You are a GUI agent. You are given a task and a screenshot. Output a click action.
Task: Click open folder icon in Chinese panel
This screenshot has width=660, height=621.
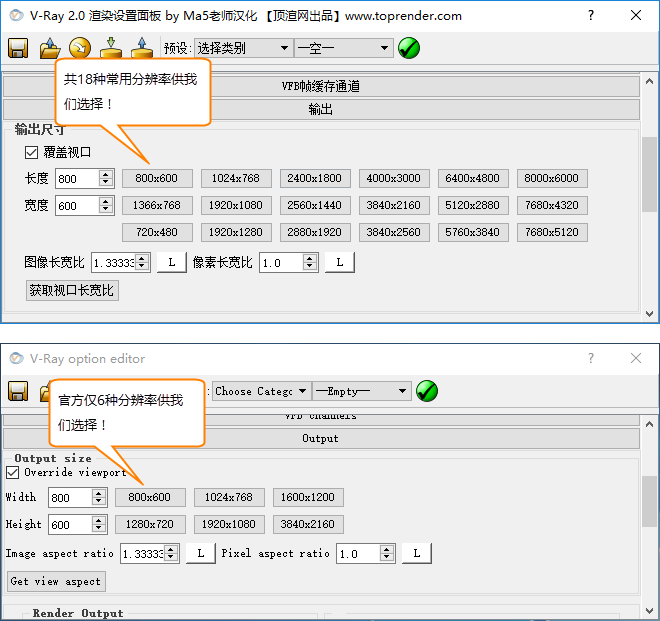pos(50,48)
